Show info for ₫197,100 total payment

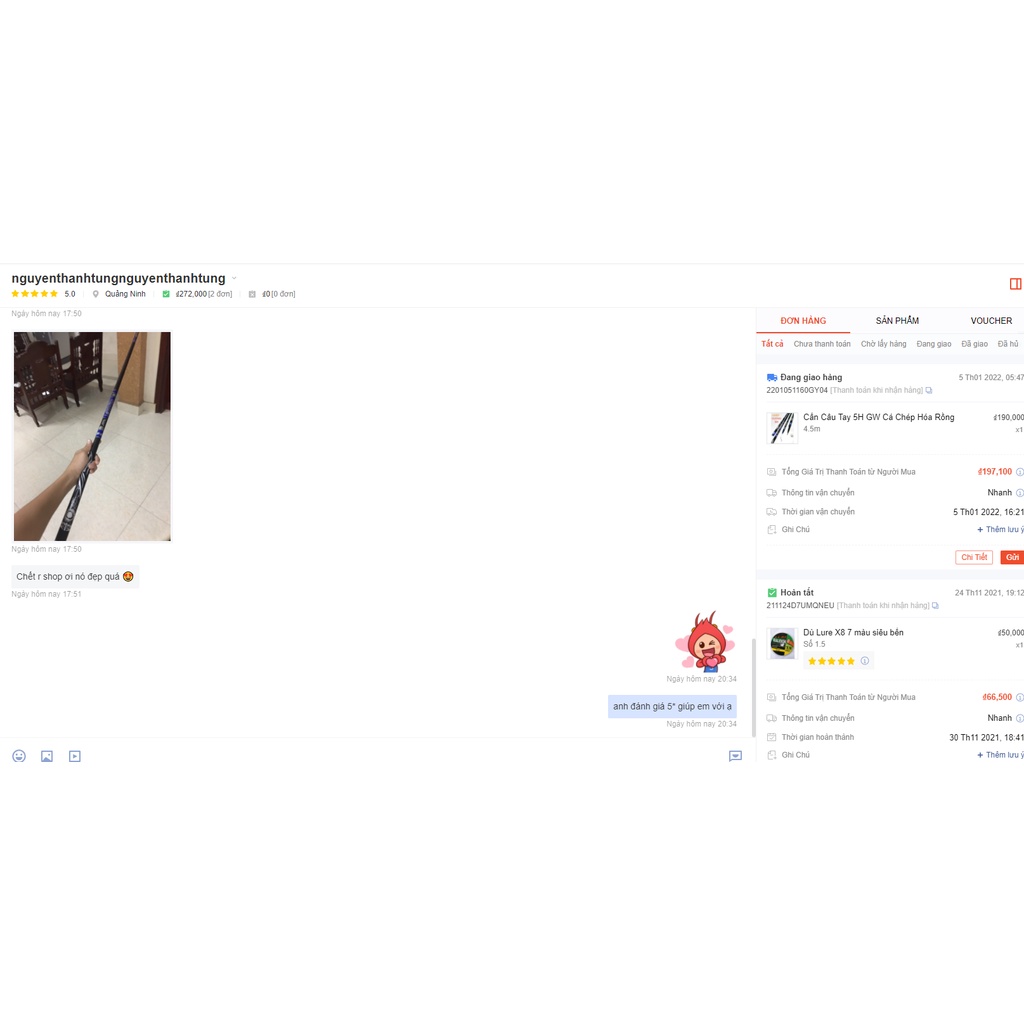[x=1019, y=472]
